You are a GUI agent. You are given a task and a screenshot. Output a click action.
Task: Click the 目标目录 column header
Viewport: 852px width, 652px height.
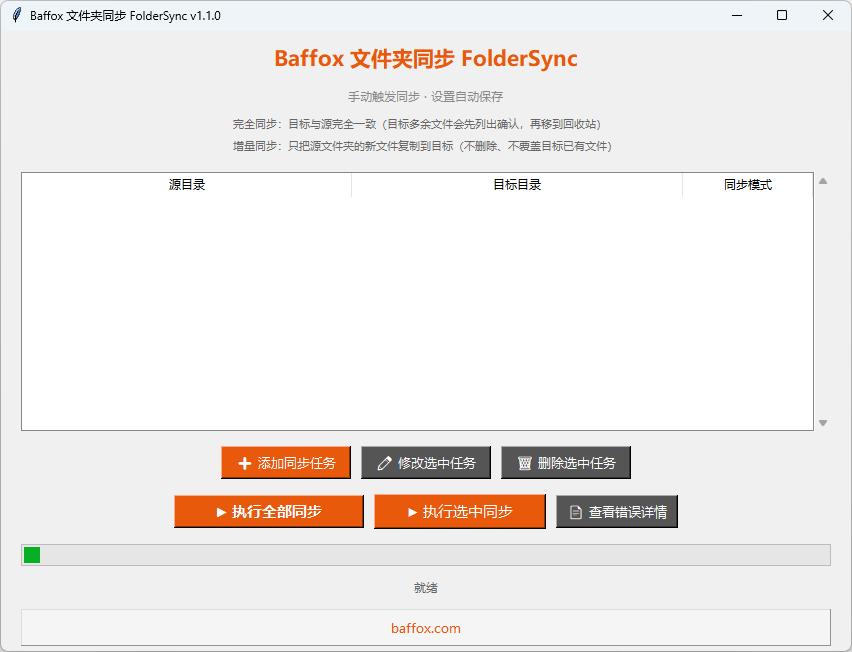(x=517, y=185)
